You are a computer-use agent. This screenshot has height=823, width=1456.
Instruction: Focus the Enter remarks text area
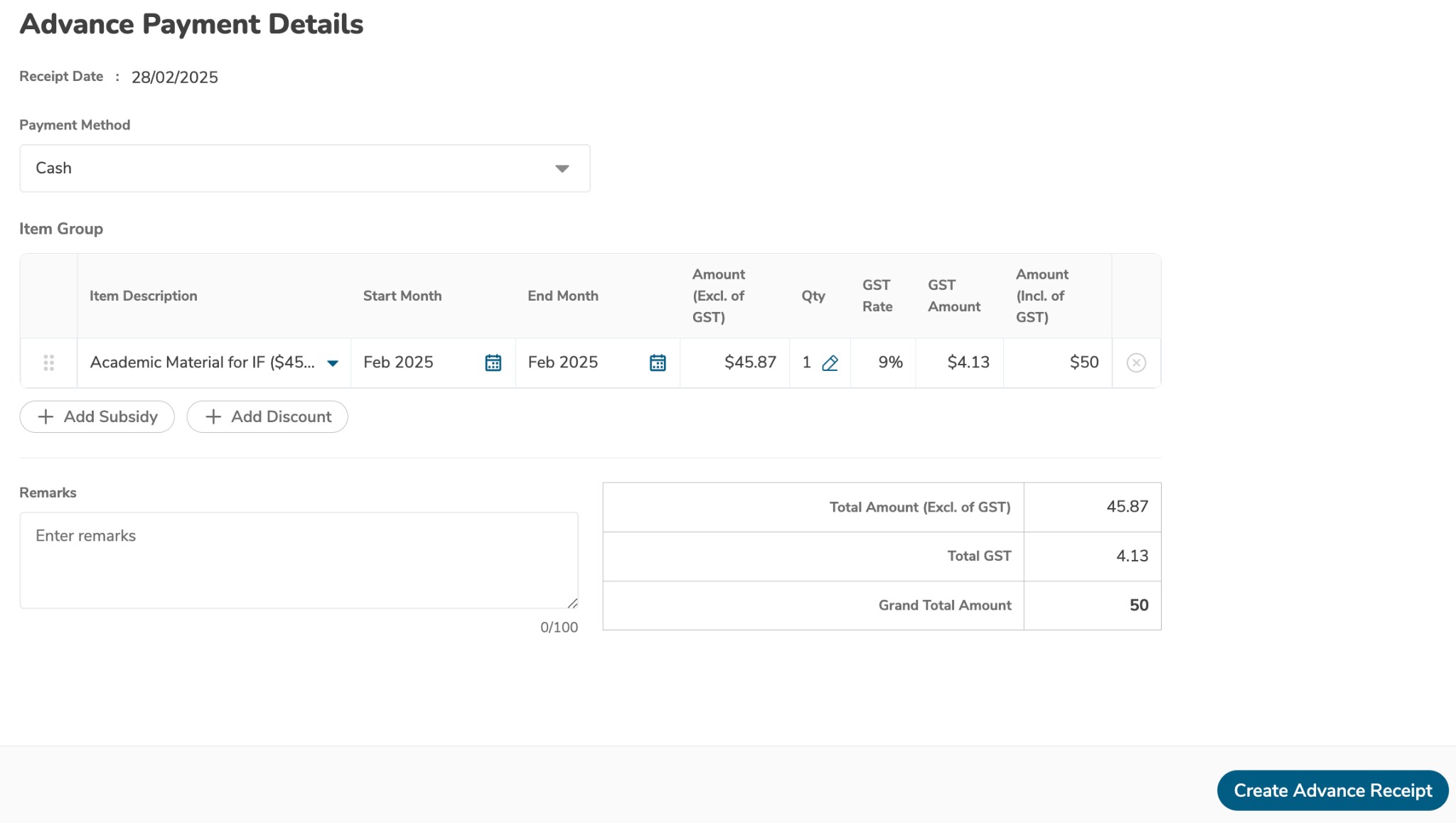coord(299,560)
